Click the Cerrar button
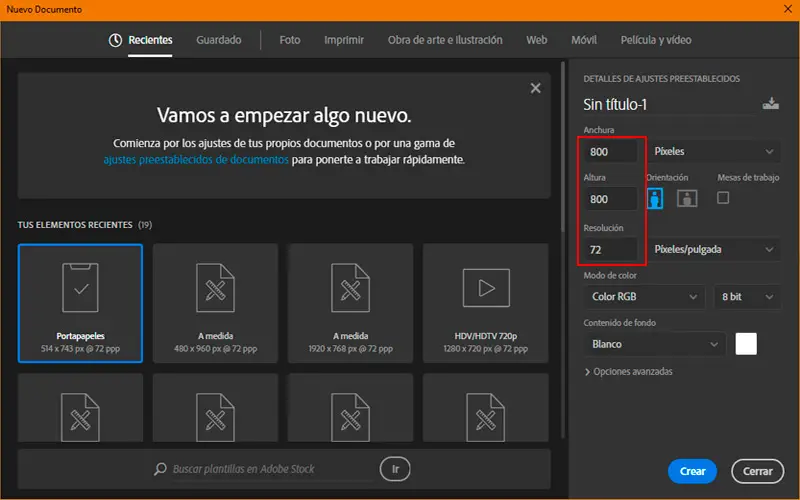Viewport: 800px width, 500px height. pyautogui.click(x=757, y=471)
